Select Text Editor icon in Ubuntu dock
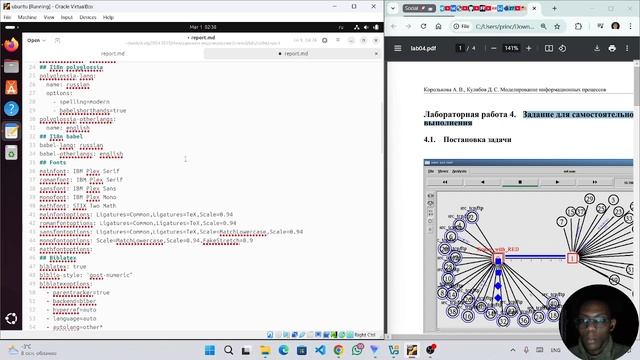 coord(11,131)
